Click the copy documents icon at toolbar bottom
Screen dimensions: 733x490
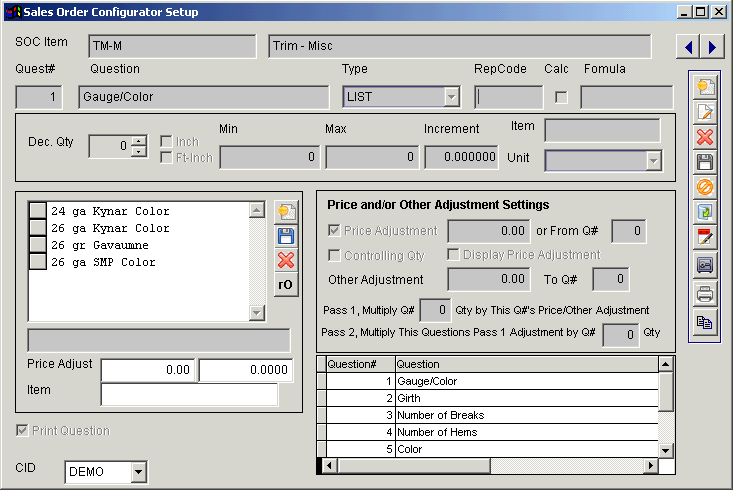click(x=705, y=321)
